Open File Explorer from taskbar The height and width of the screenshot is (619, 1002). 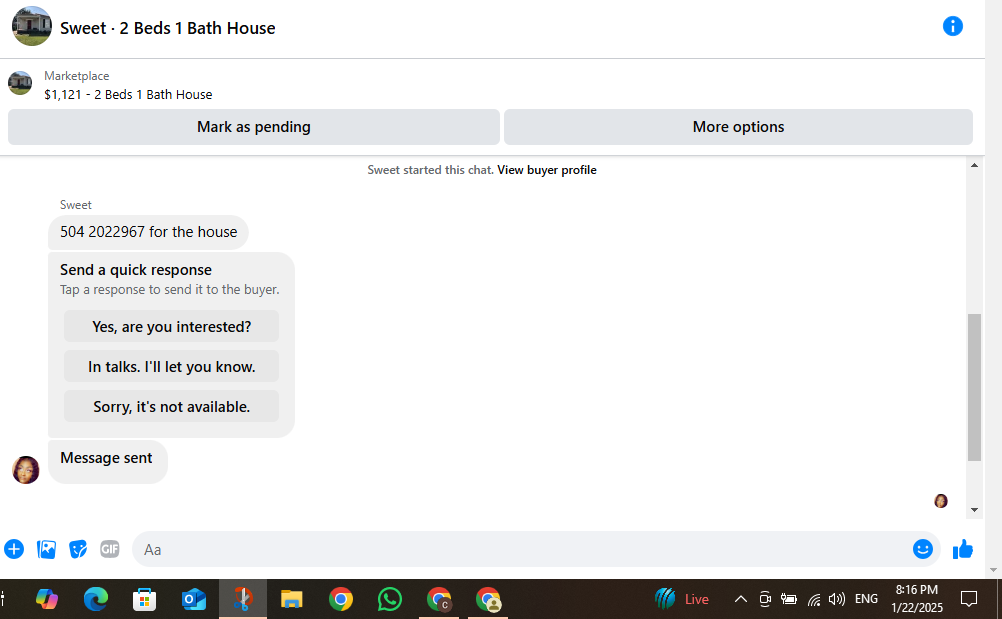pos(291,599)
